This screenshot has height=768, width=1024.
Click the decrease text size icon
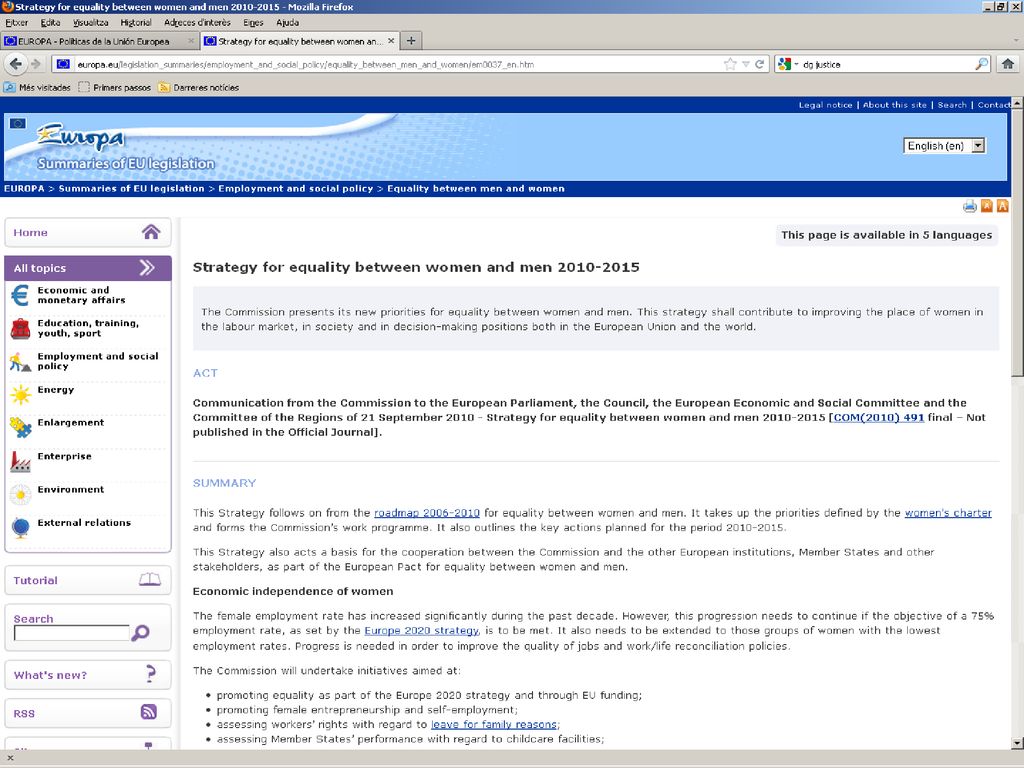pos(987,206)
